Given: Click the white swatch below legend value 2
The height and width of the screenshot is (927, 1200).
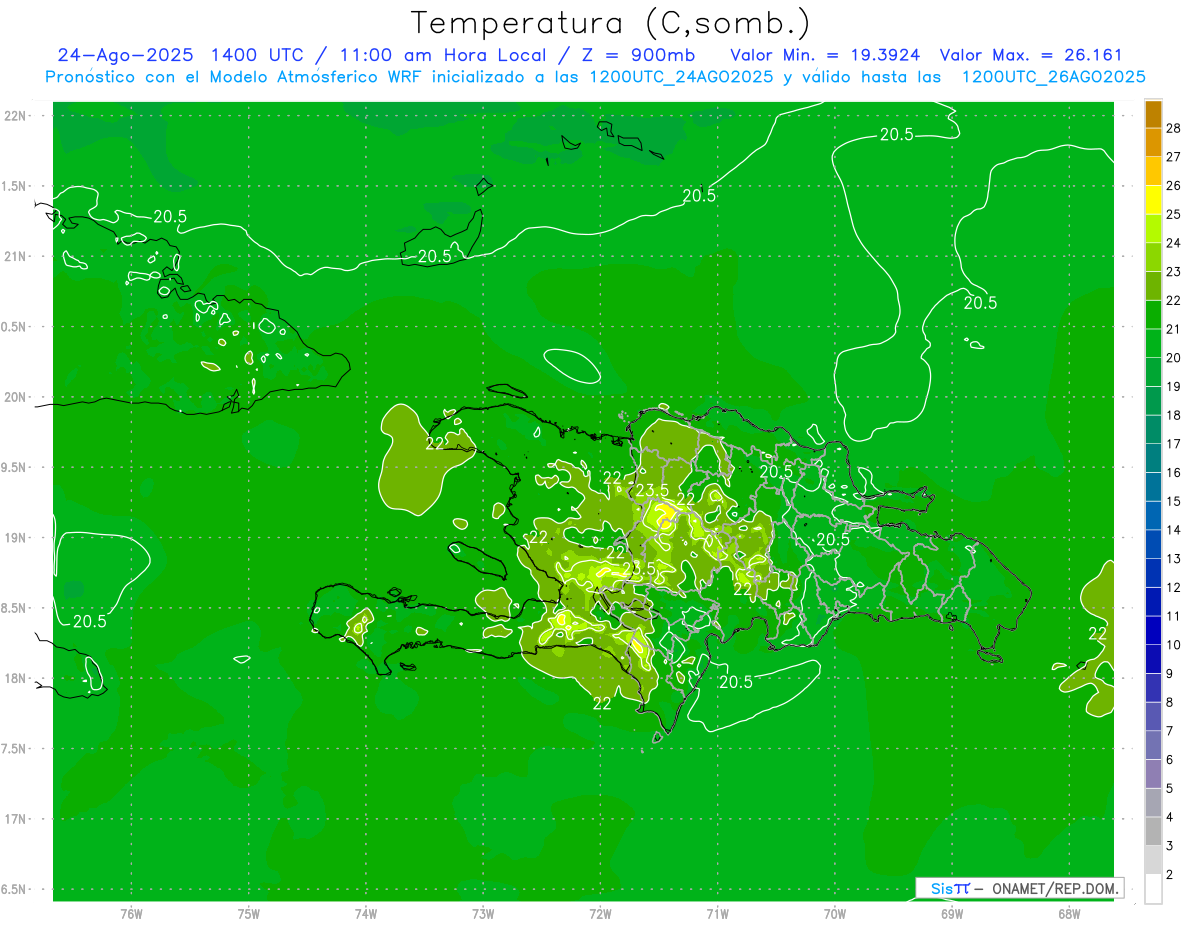Looking at the screenshot, I should (x=1153, y=889).
